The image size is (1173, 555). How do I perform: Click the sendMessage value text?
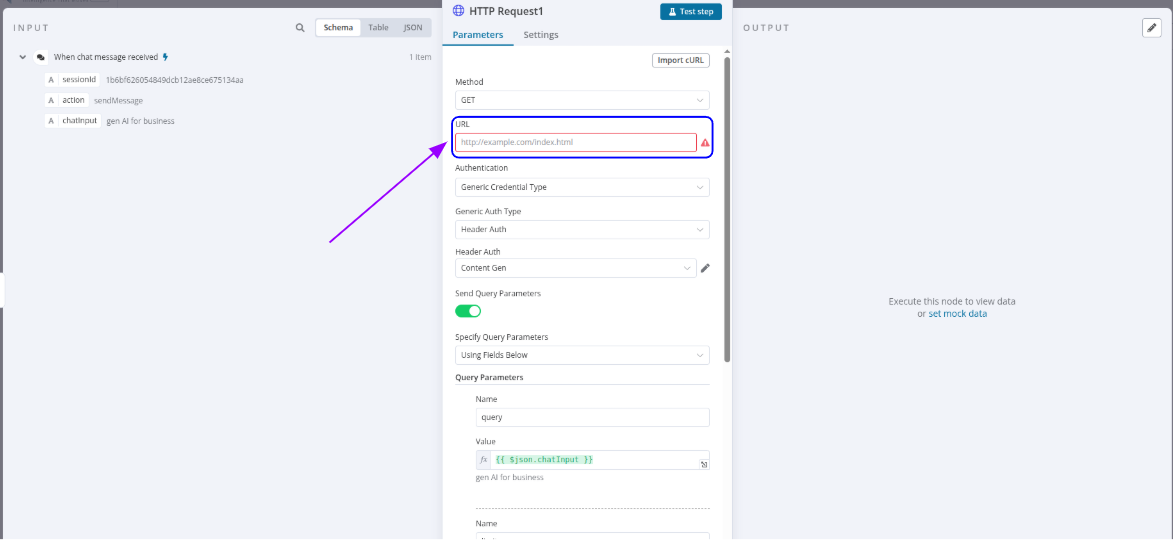point(118,100)
